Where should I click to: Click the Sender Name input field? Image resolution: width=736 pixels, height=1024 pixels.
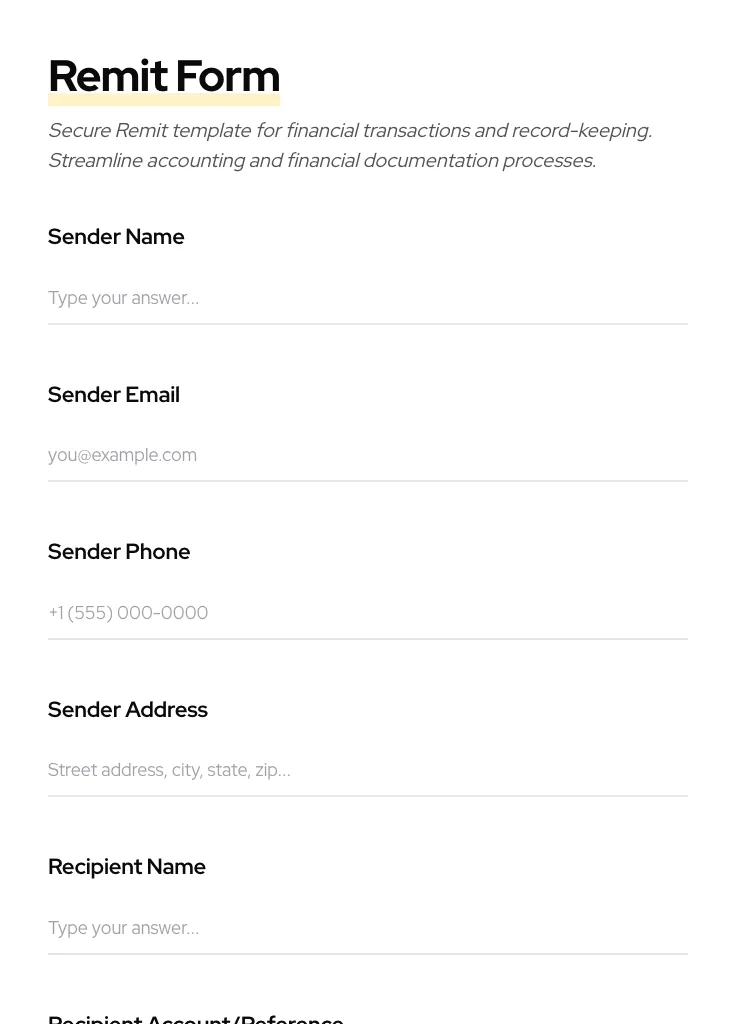point(367,298)
